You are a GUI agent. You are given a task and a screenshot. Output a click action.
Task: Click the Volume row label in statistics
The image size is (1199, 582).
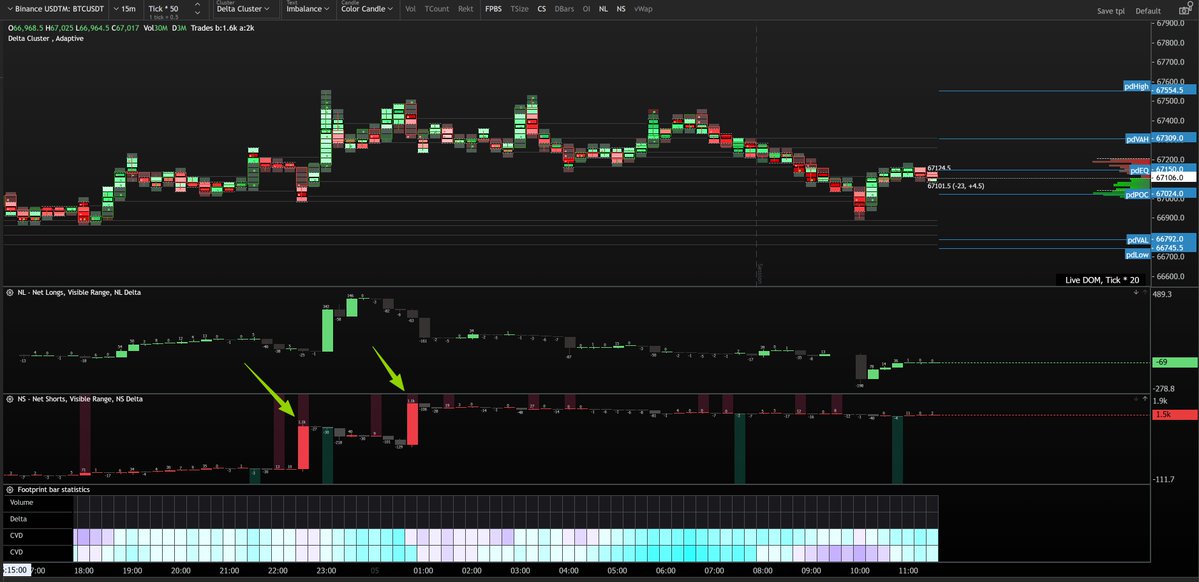22,502
